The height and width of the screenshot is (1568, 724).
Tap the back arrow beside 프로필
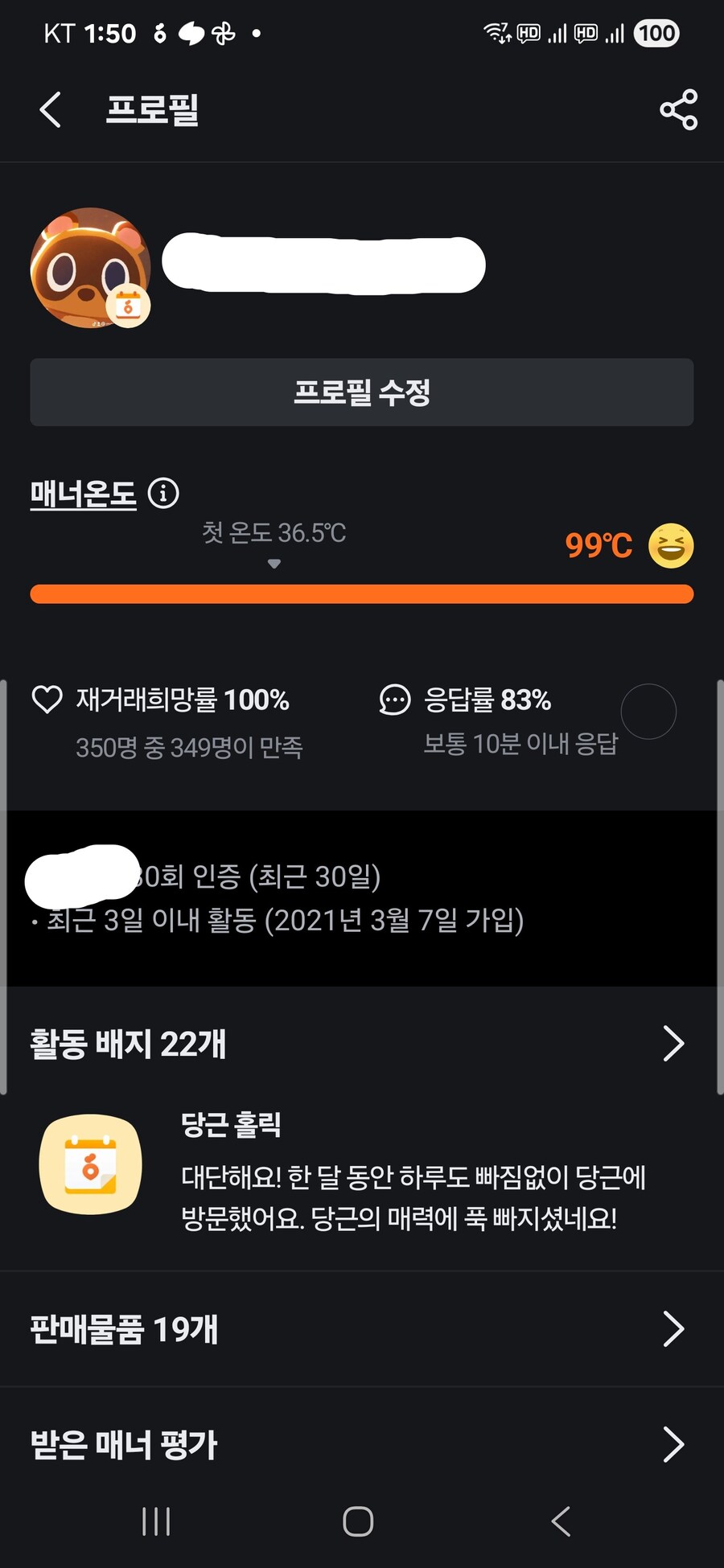pyautogui.click(x=50, y=109)
